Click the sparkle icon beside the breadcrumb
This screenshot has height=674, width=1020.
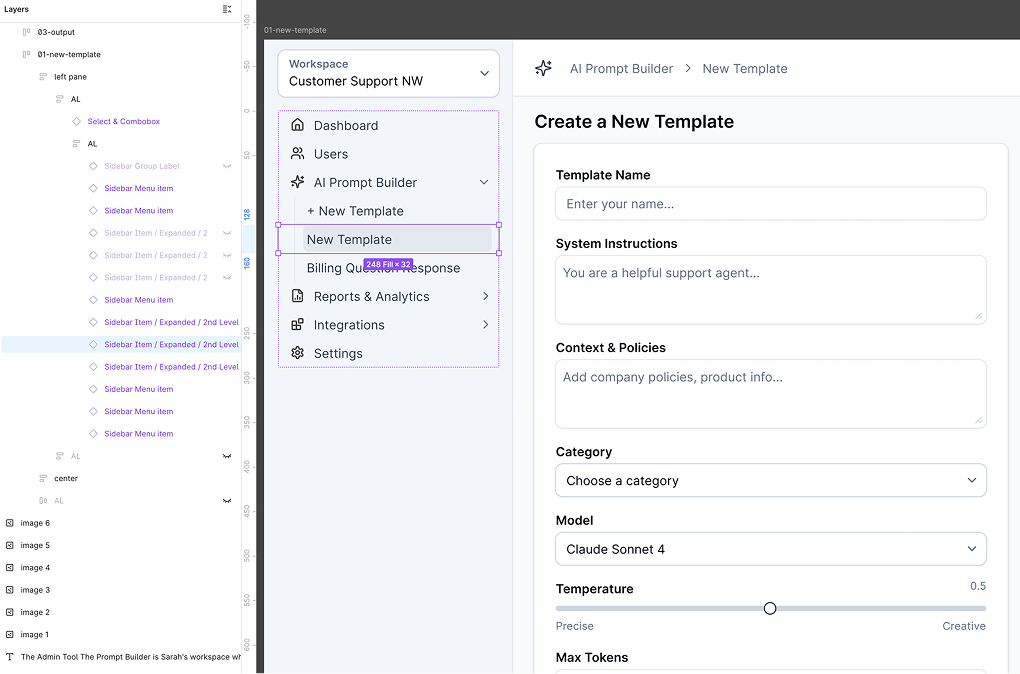point(543,68)
